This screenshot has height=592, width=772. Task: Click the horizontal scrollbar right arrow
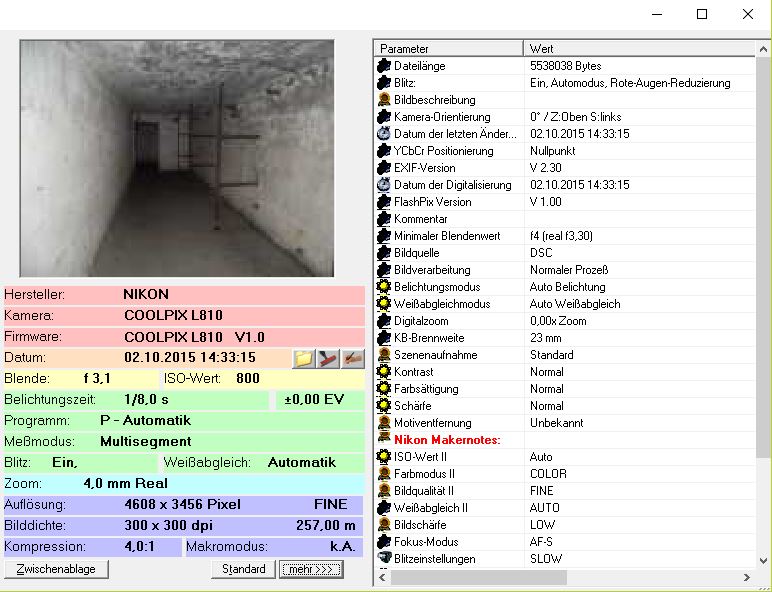click(747, 577)
